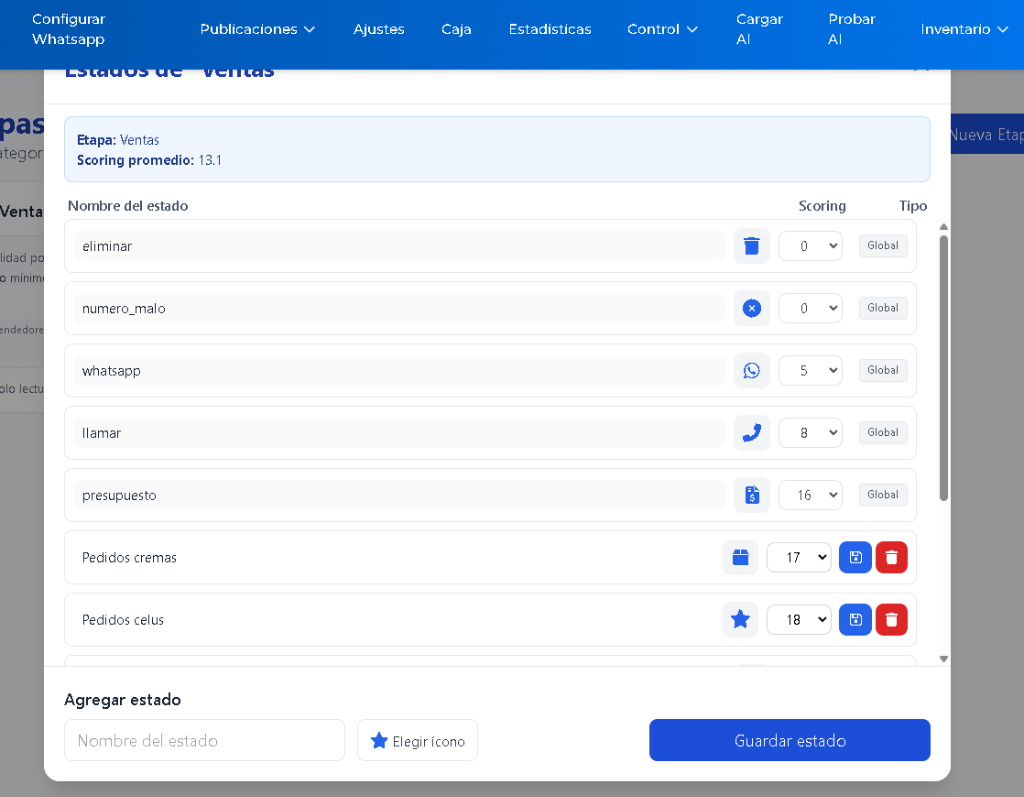Change scoring dropdown for Pedidos cremas

[x=798, y=558]
